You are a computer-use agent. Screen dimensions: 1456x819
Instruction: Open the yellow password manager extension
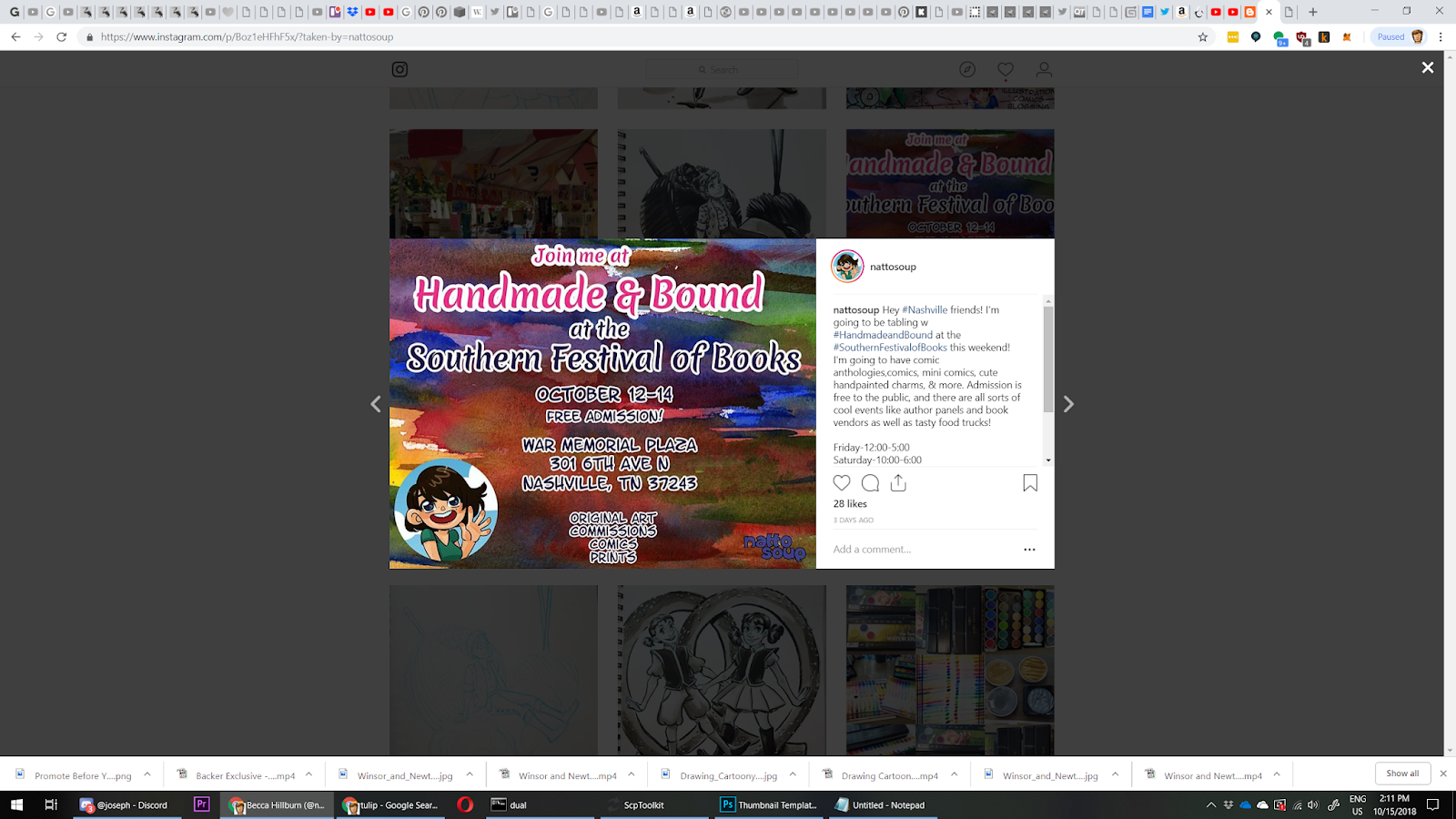tap(1233, 37)
